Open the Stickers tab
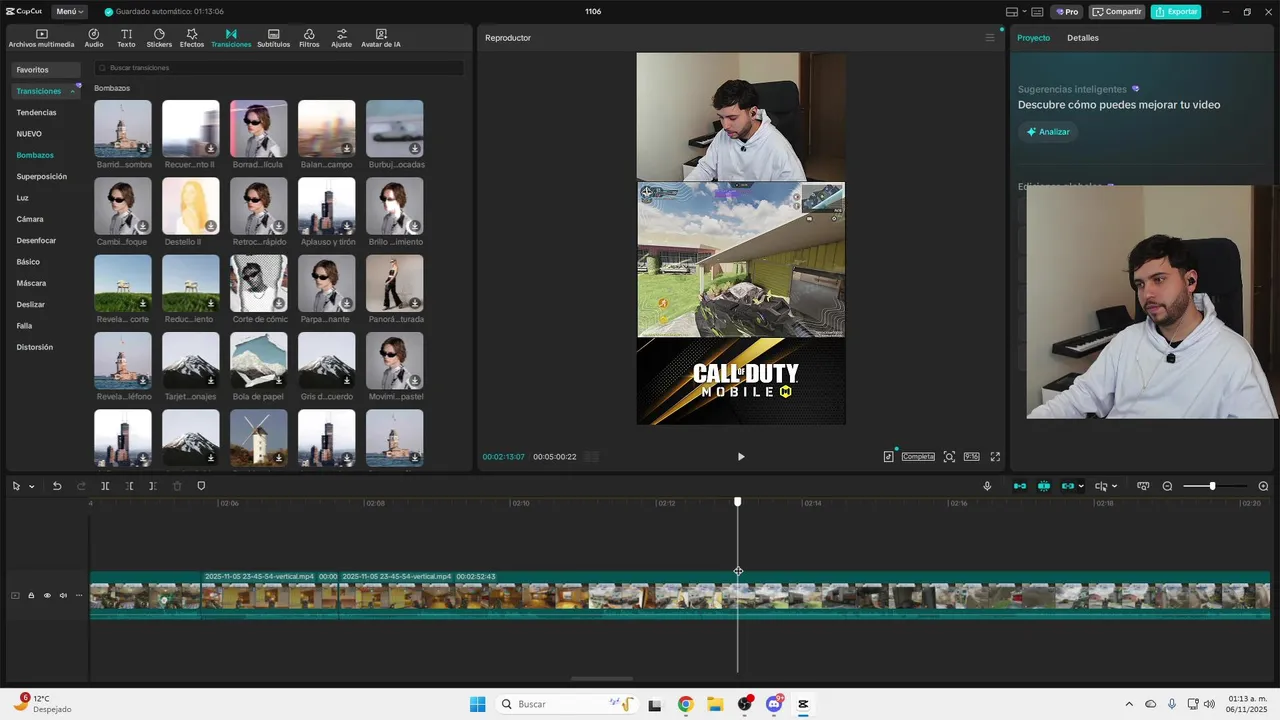This screenshot has width=1280, height=720. 159,38
